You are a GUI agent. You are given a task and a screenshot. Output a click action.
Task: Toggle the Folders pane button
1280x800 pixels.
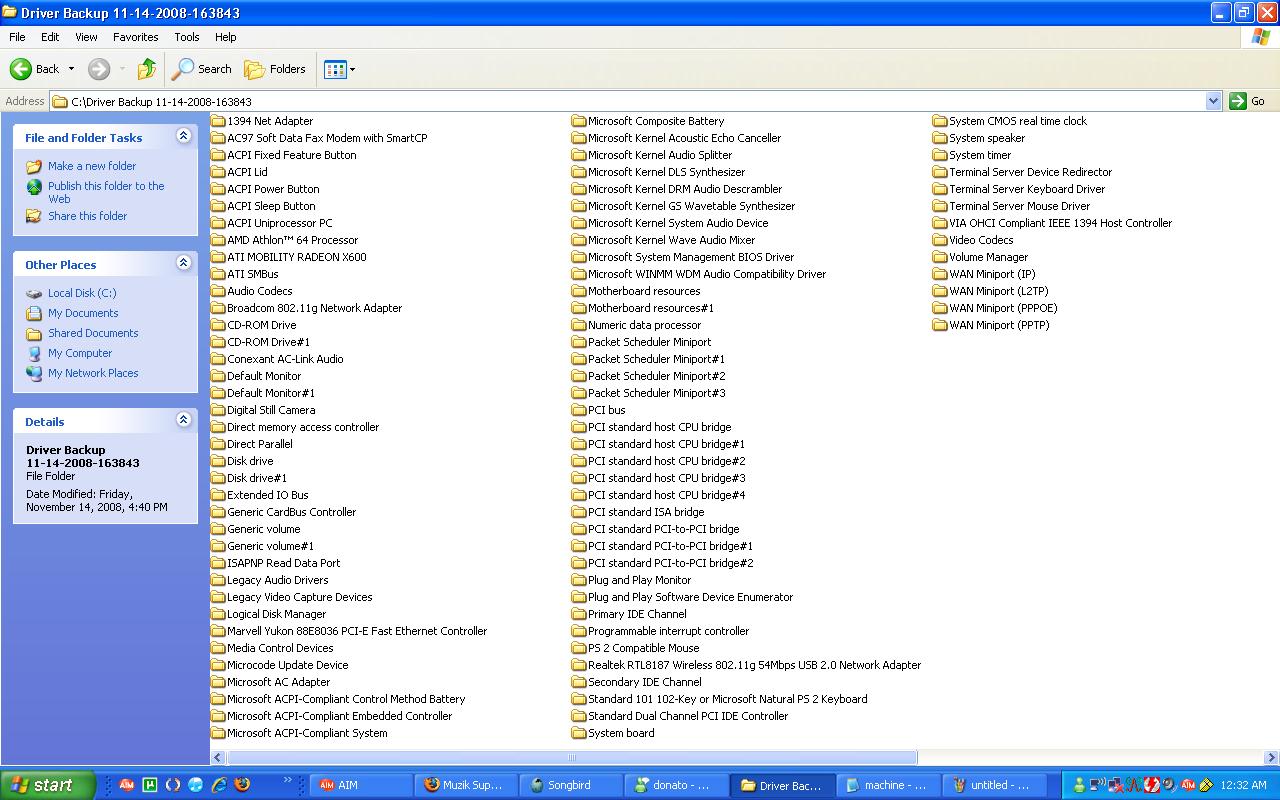(275, 69)
